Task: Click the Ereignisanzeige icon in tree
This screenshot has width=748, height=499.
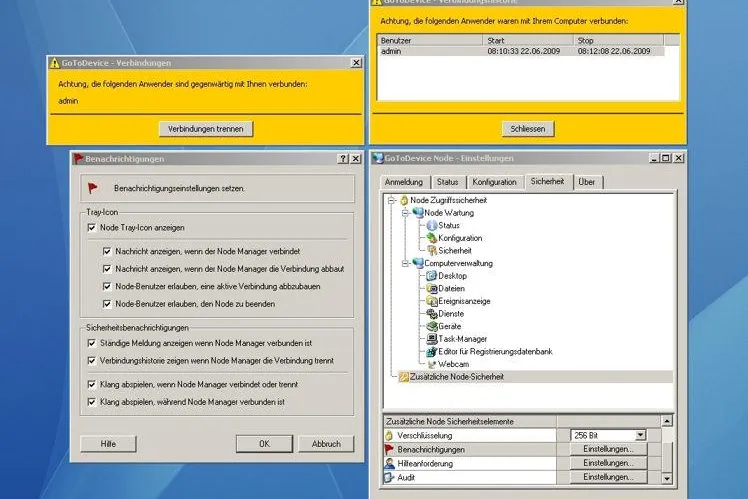Action: click(432, 301)
